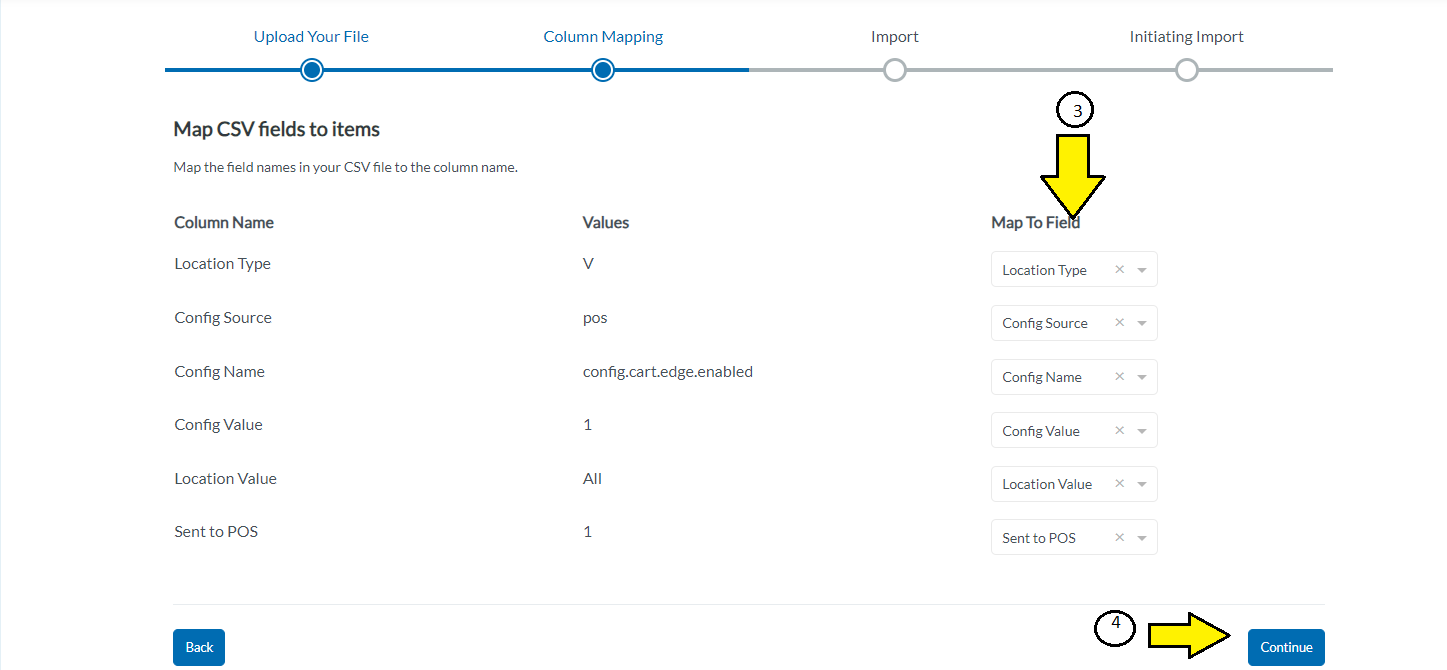Click the yellow arrow annotation above Map To Field

coord(1075,170)
